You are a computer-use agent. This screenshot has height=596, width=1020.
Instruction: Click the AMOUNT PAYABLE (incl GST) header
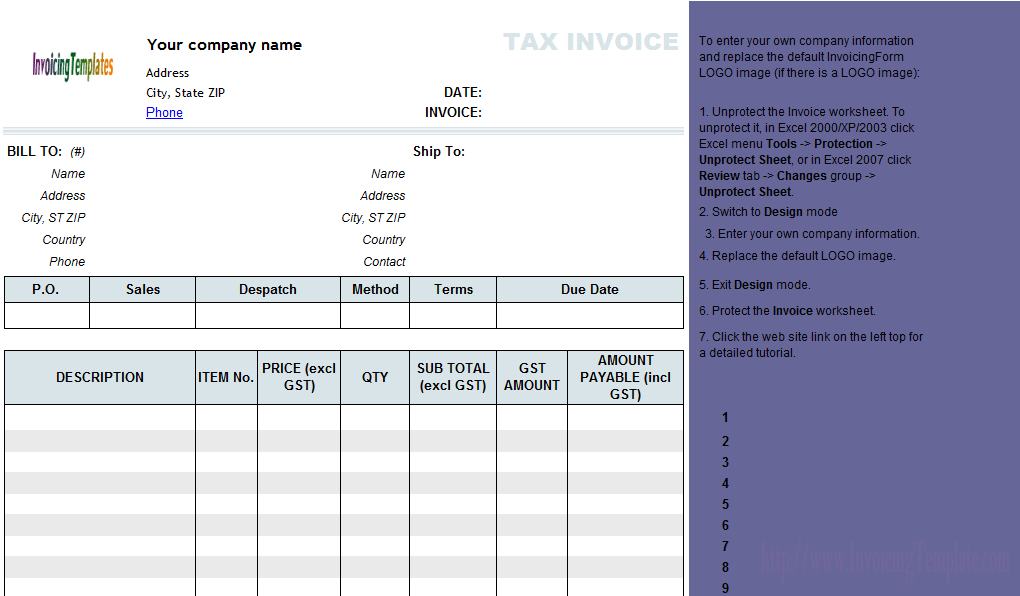tap(626, 377)
